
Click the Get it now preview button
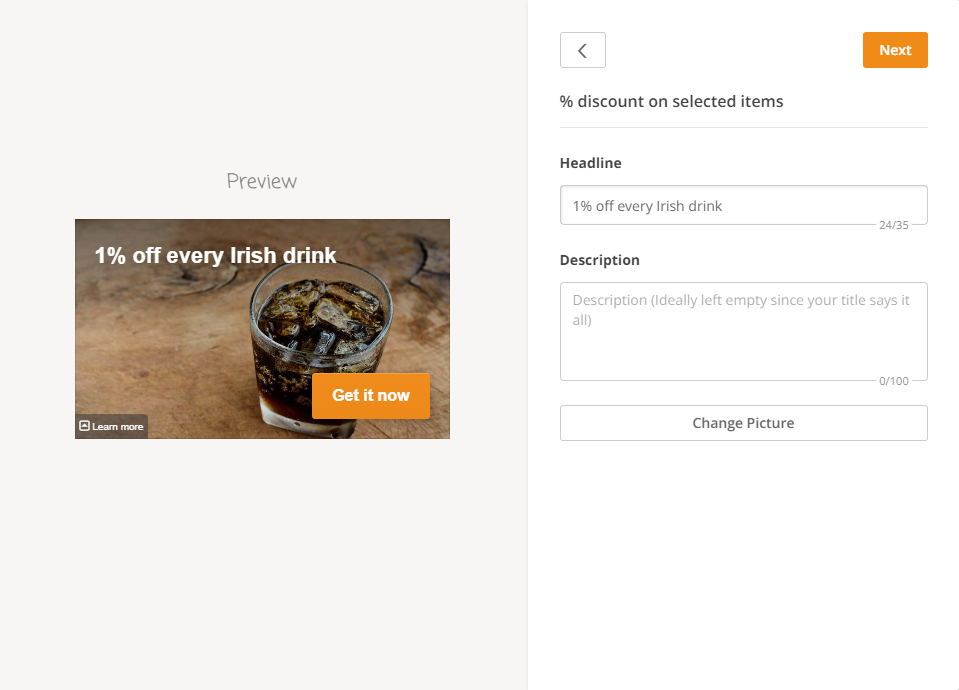coord(370,396)
